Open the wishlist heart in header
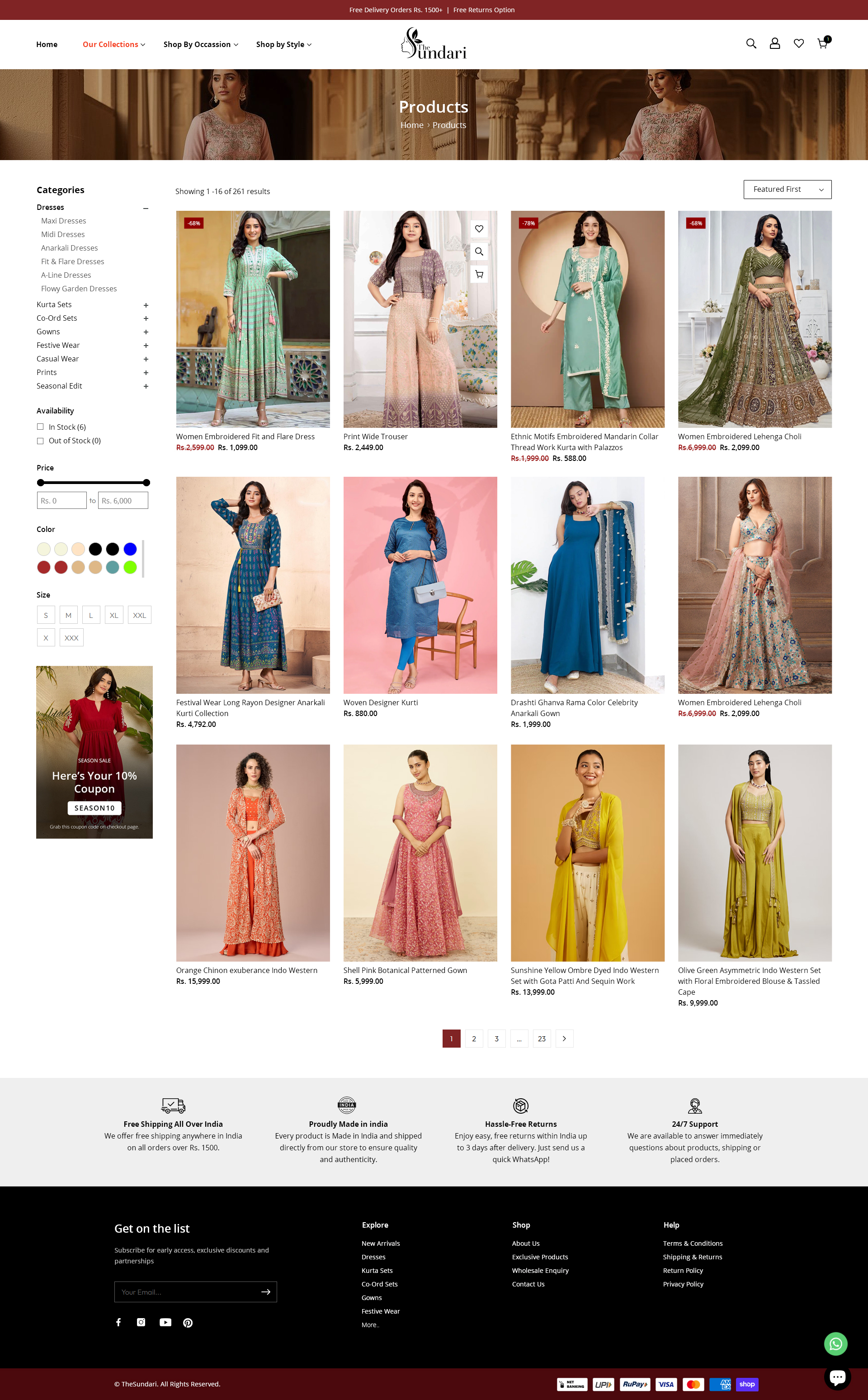The width and height of the screenshot is (868, 1400). point(798,43)
